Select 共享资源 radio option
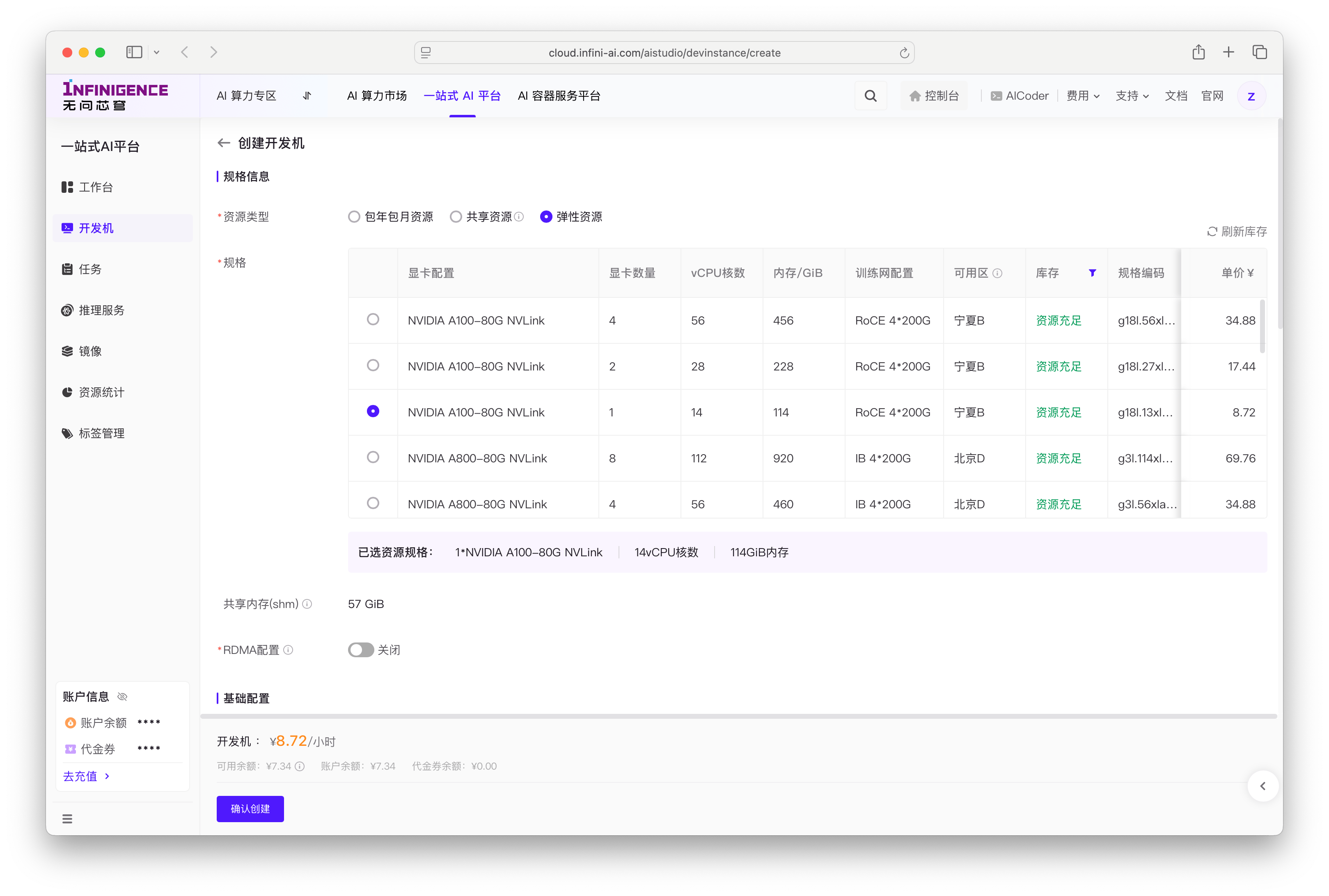The height and width of the screenshot is (896, 1329). coord(456,217)
